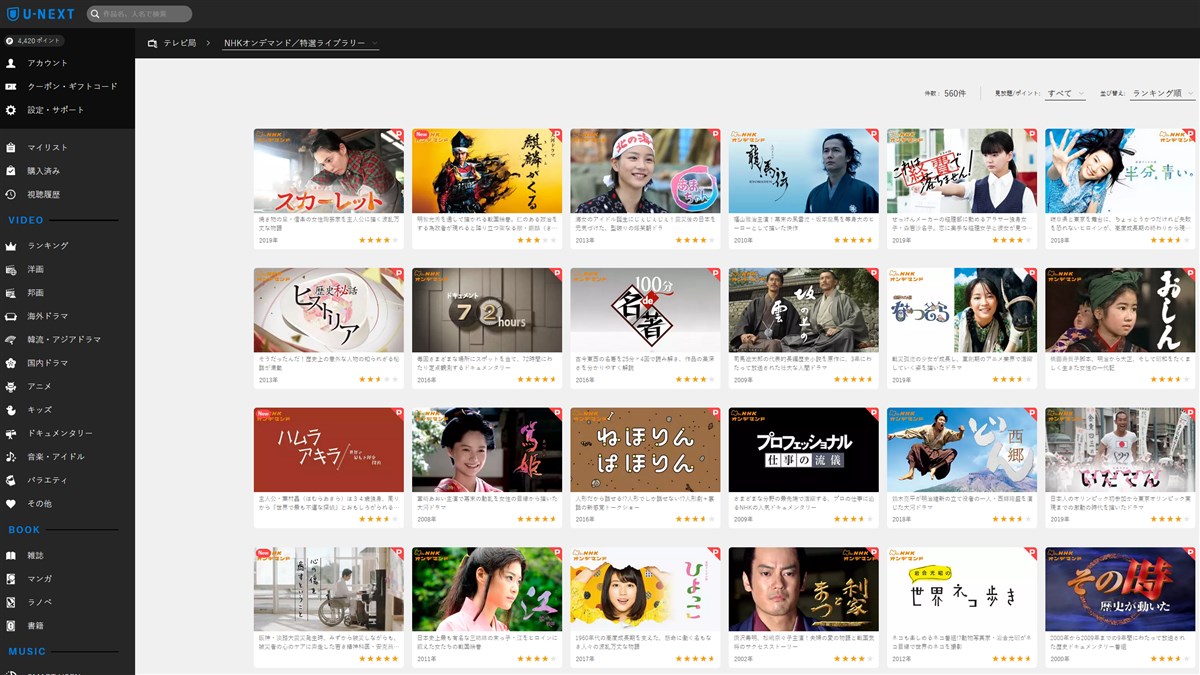This screenshot has width=1200, height=675.
Task: Open the 坂の上の雲 thumbnail
Action: point(804,310)
